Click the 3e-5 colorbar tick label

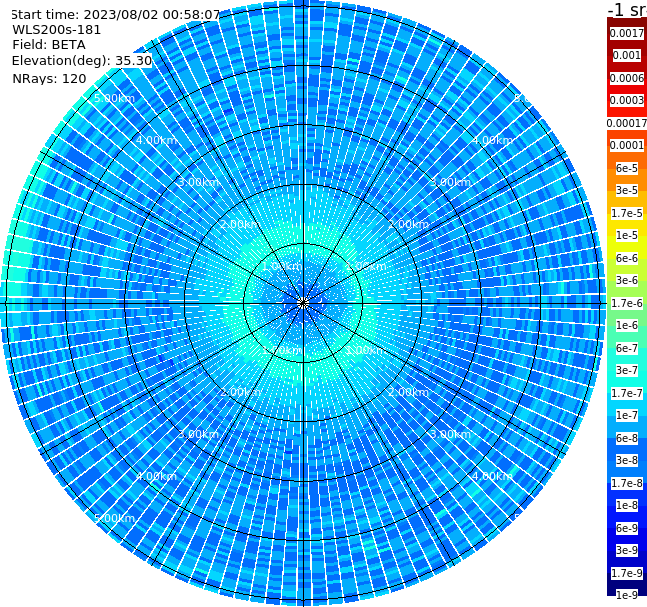click(x=627, y=190)
